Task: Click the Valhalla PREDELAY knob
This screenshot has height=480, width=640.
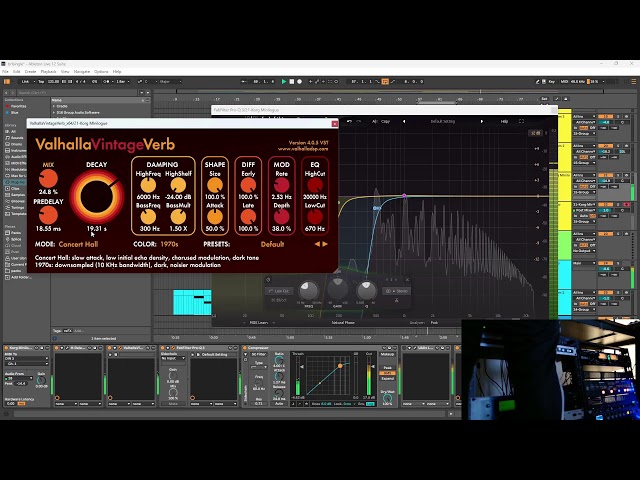Action: 49,215
